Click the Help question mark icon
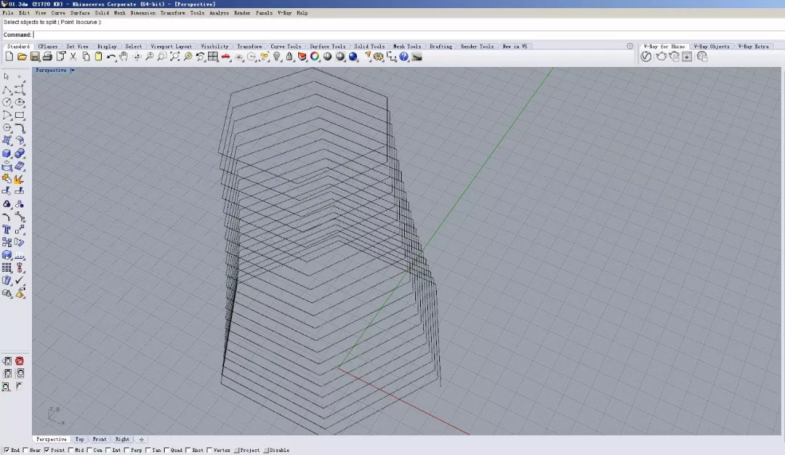This screenshot has width=785, height=455. 404,57
